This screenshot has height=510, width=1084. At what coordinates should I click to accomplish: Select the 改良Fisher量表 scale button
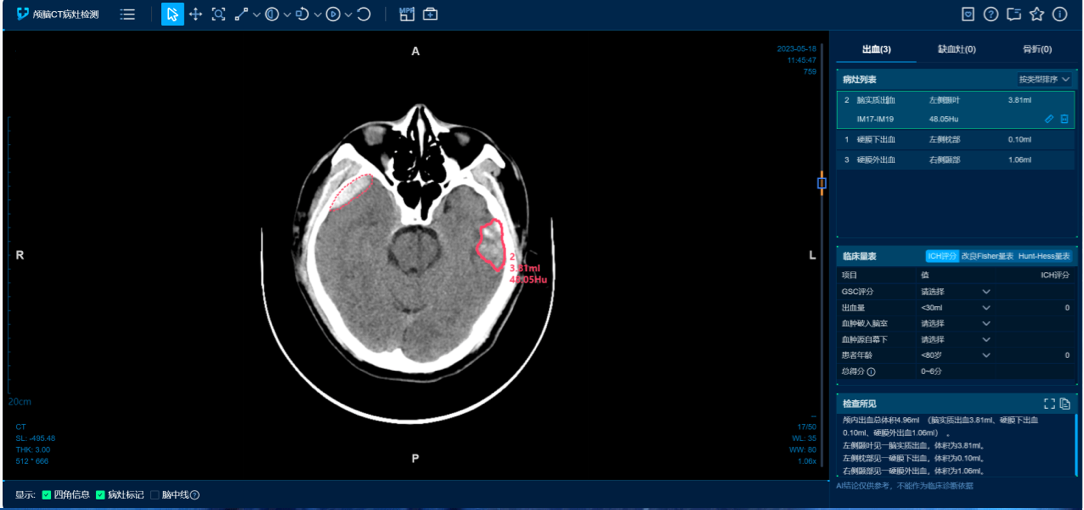tap(988, 256)
